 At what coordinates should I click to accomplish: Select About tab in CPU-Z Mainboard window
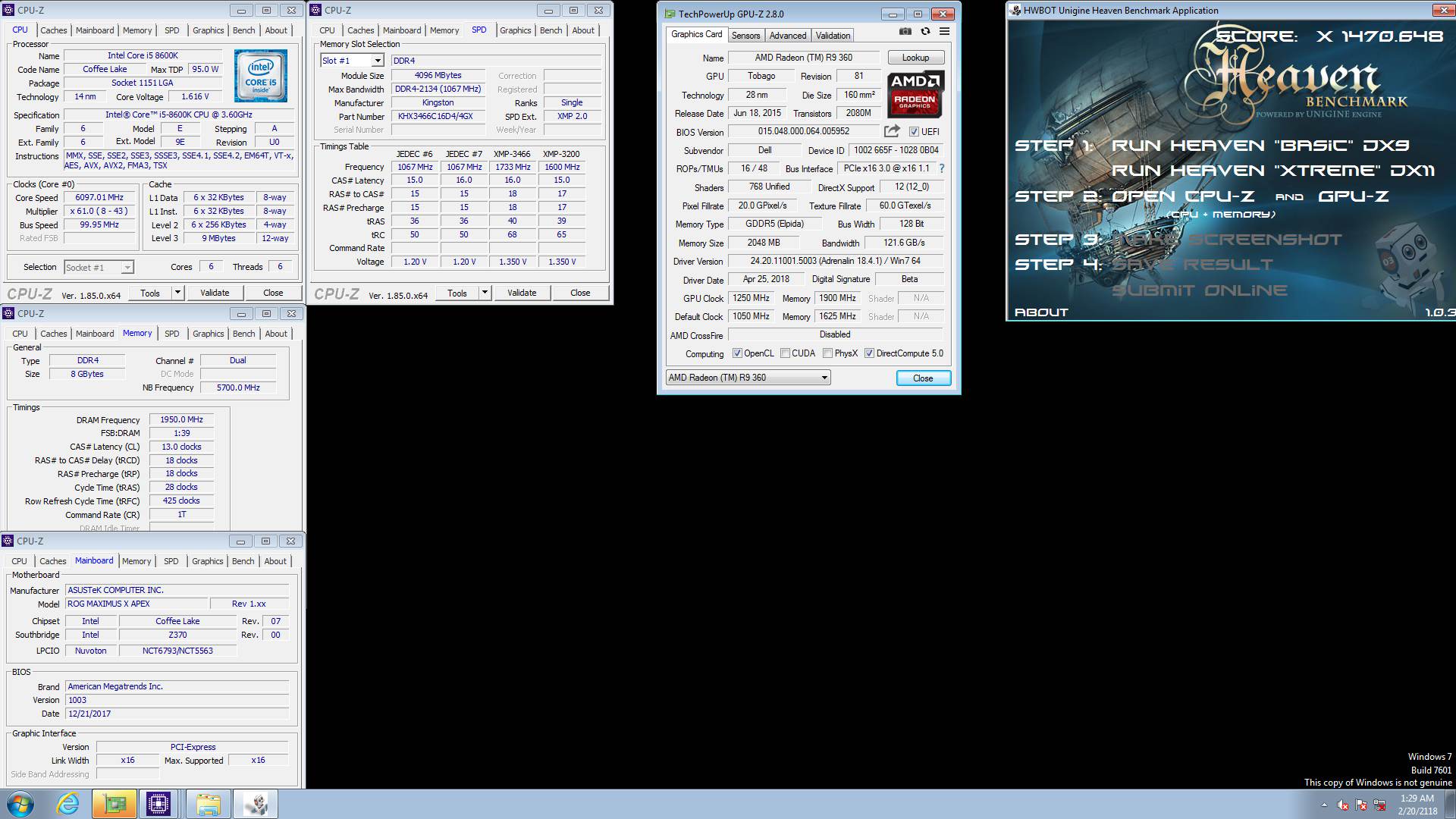coord(275,561)
